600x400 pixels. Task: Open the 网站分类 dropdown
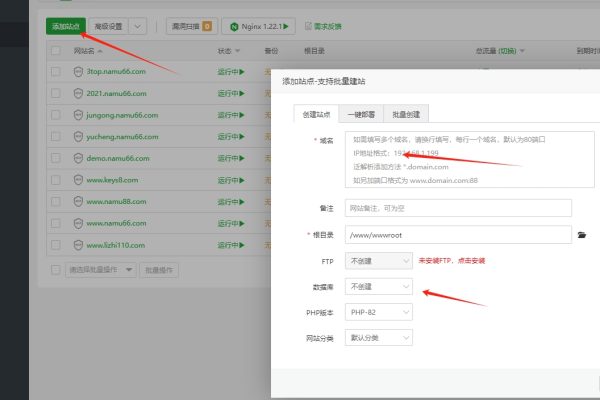(379, 338)
